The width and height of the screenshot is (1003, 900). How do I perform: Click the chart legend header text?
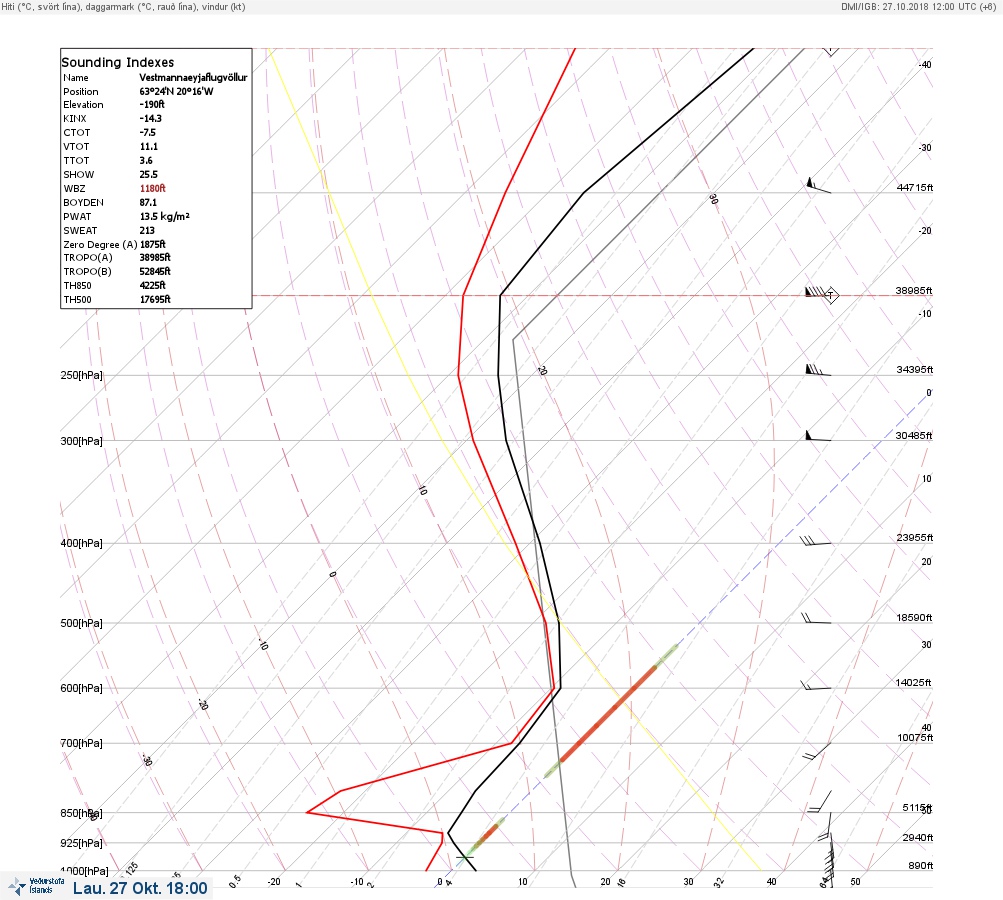click(123, 7)
